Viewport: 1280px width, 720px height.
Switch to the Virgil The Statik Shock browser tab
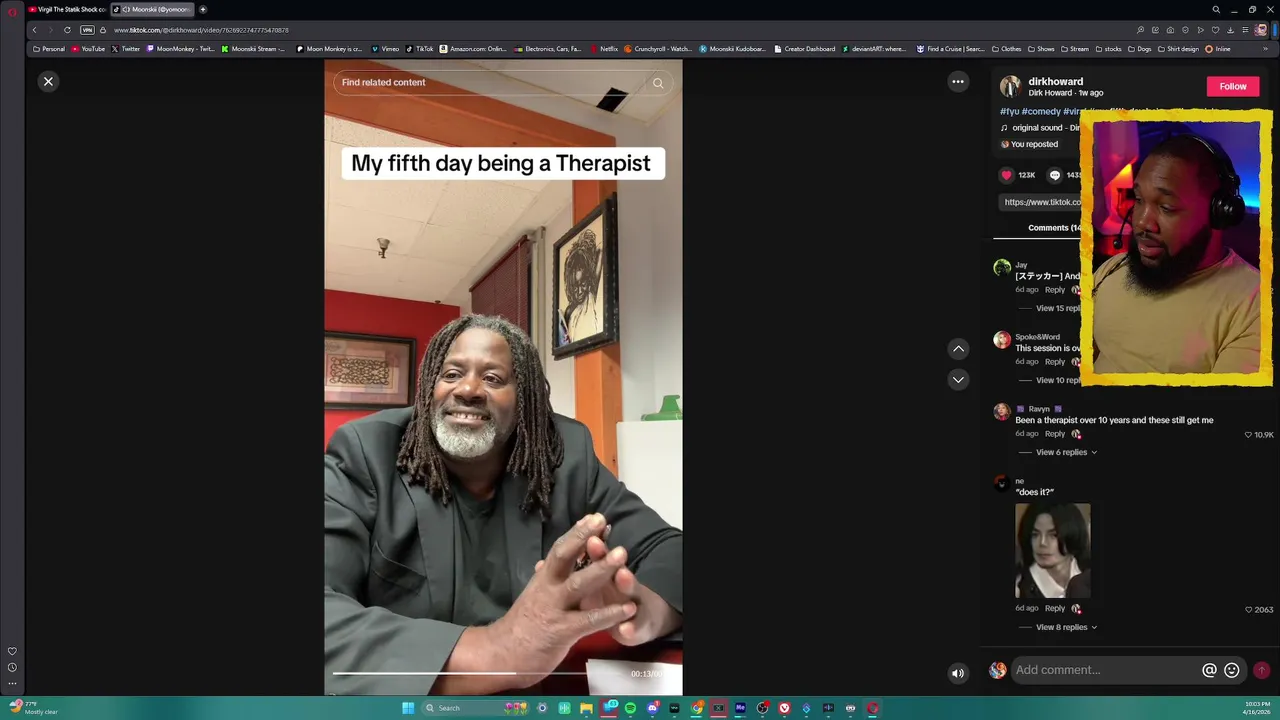click(67, 9)
